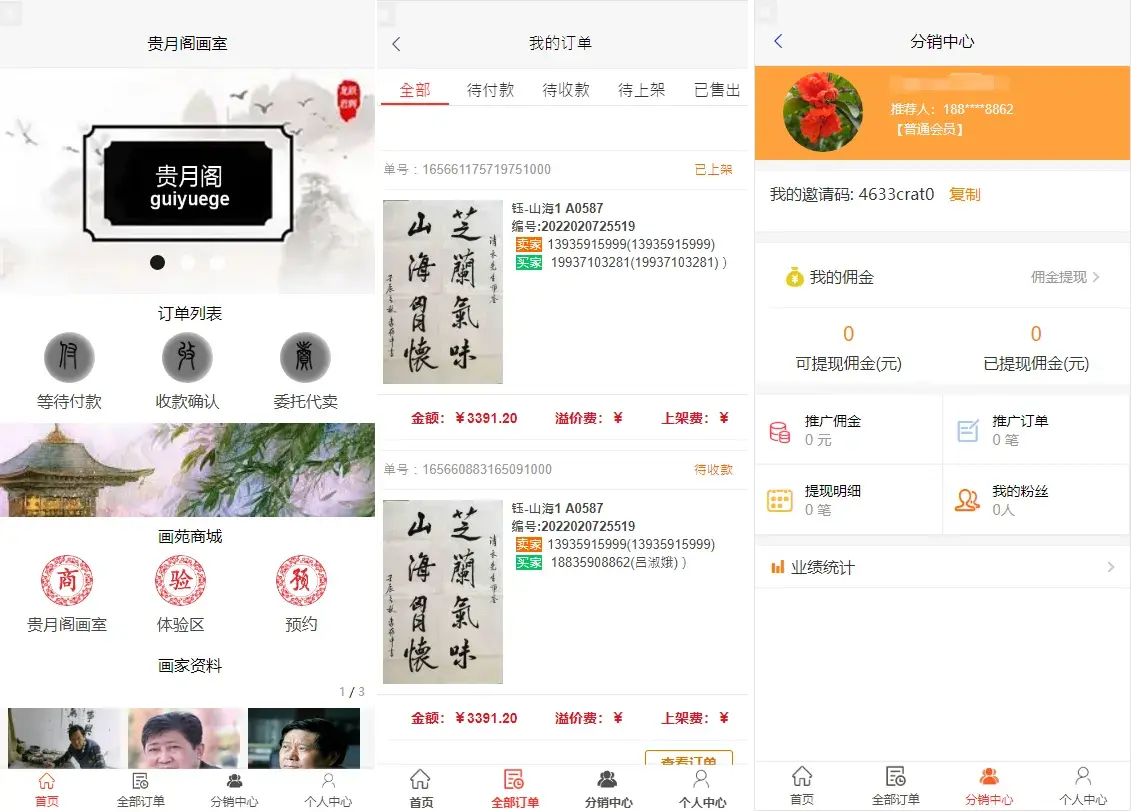This screenshot has width=1131, height=812.
Task: Tap the 画家资料 section heading
Action: (x=190, y=666)
